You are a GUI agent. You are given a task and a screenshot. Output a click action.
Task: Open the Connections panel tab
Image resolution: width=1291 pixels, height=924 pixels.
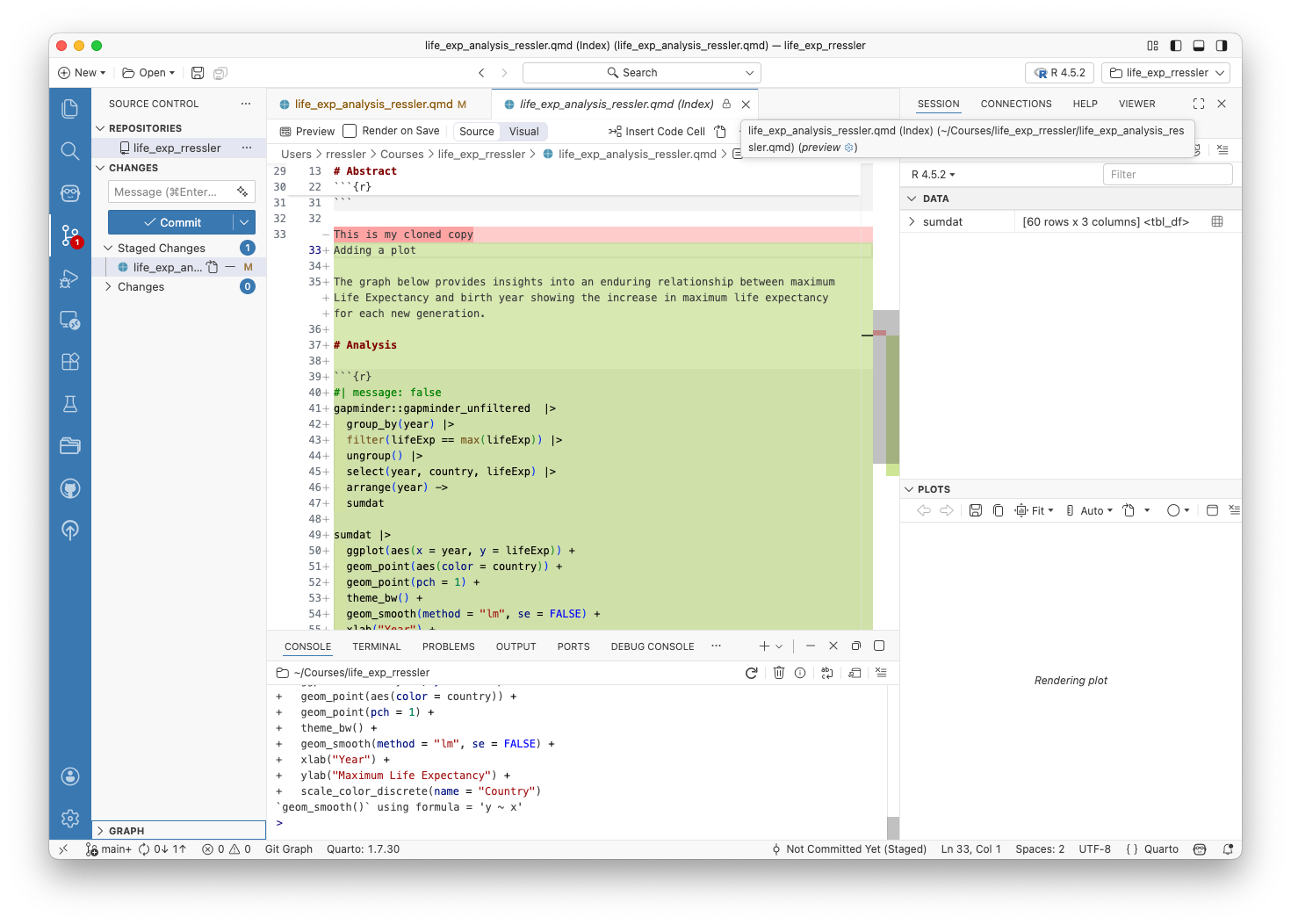[1015, 104]
